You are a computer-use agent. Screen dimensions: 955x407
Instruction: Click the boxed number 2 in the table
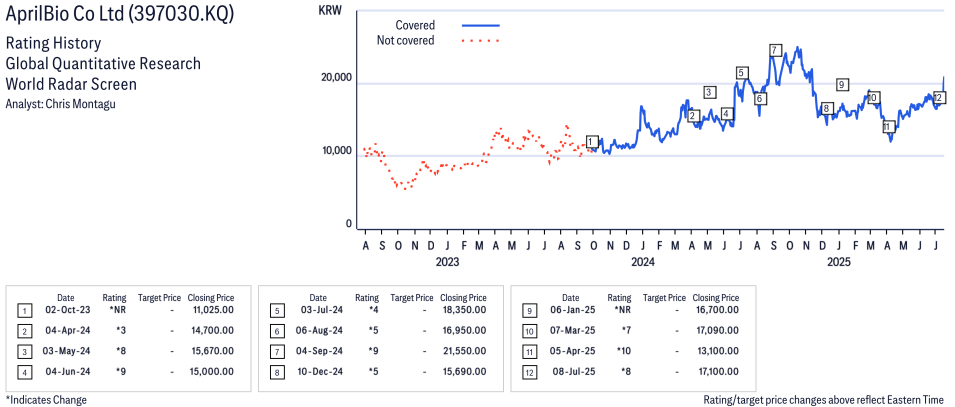click(24, 331)
